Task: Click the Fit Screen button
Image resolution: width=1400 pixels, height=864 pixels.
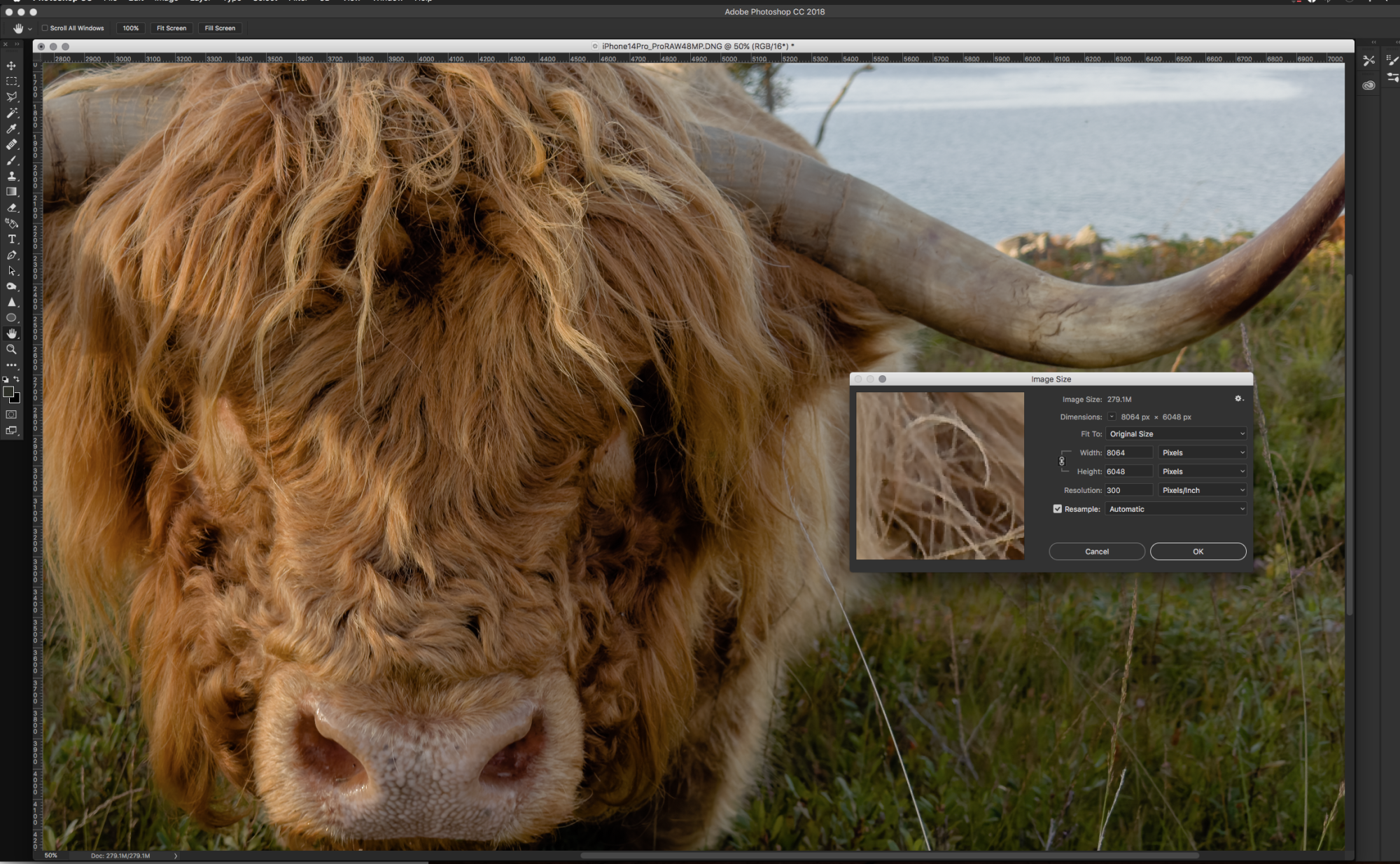Action: (171, 28)
